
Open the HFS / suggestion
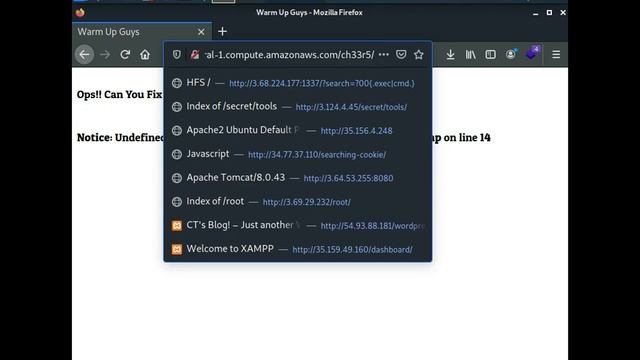pos(298,83)
